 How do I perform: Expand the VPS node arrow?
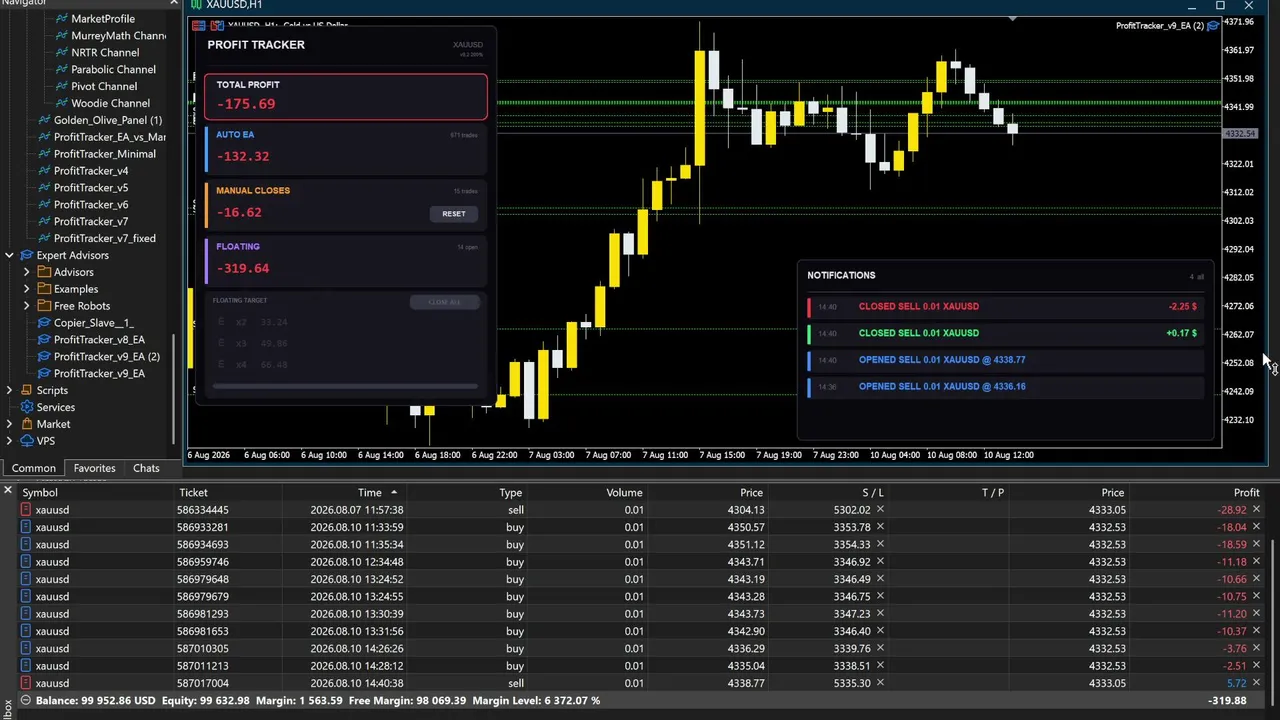tap(9, 441)
